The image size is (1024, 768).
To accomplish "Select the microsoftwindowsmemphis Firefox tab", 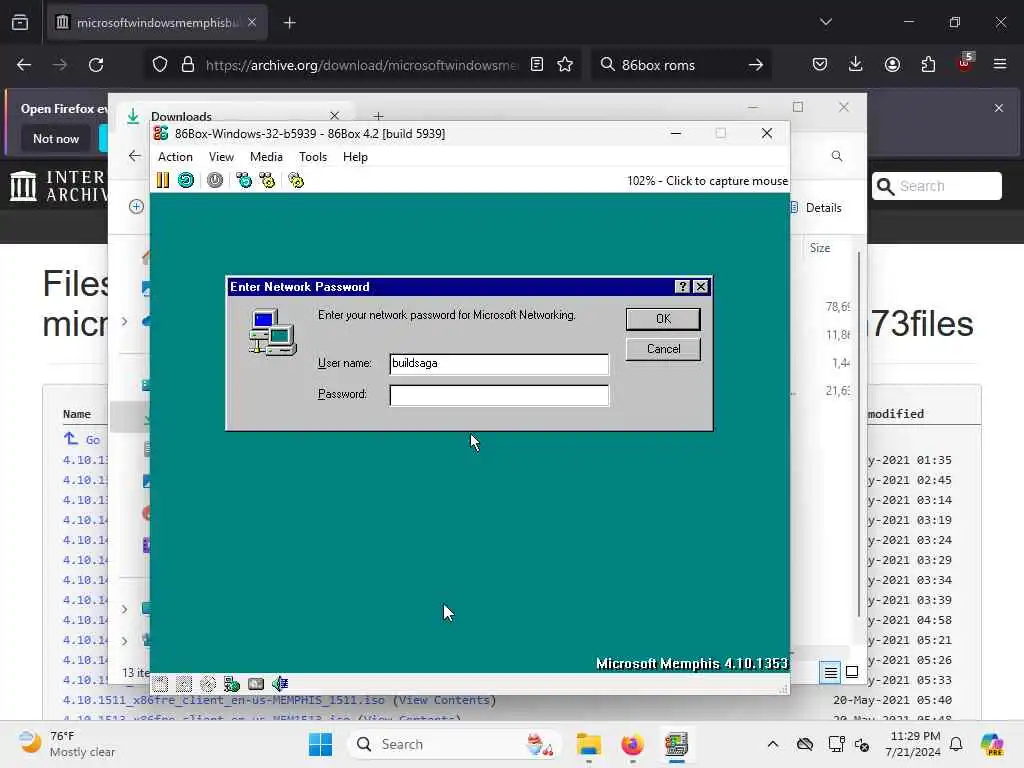I will pos(157,22).
